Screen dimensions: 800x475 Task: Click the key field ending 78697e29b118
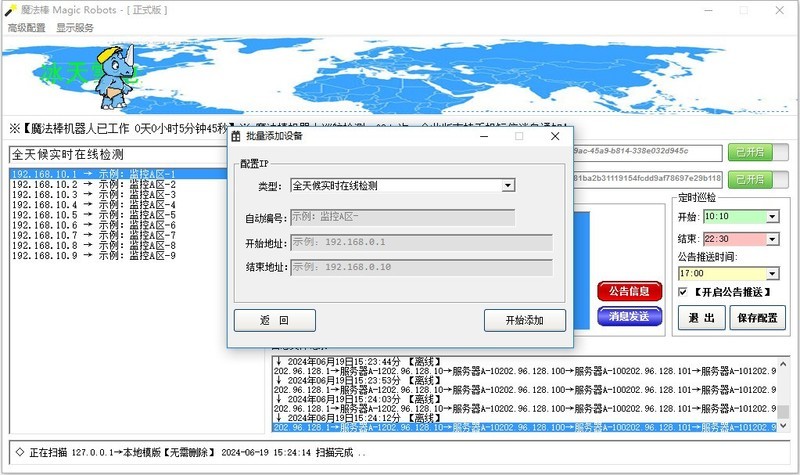(x=648, y=179)
